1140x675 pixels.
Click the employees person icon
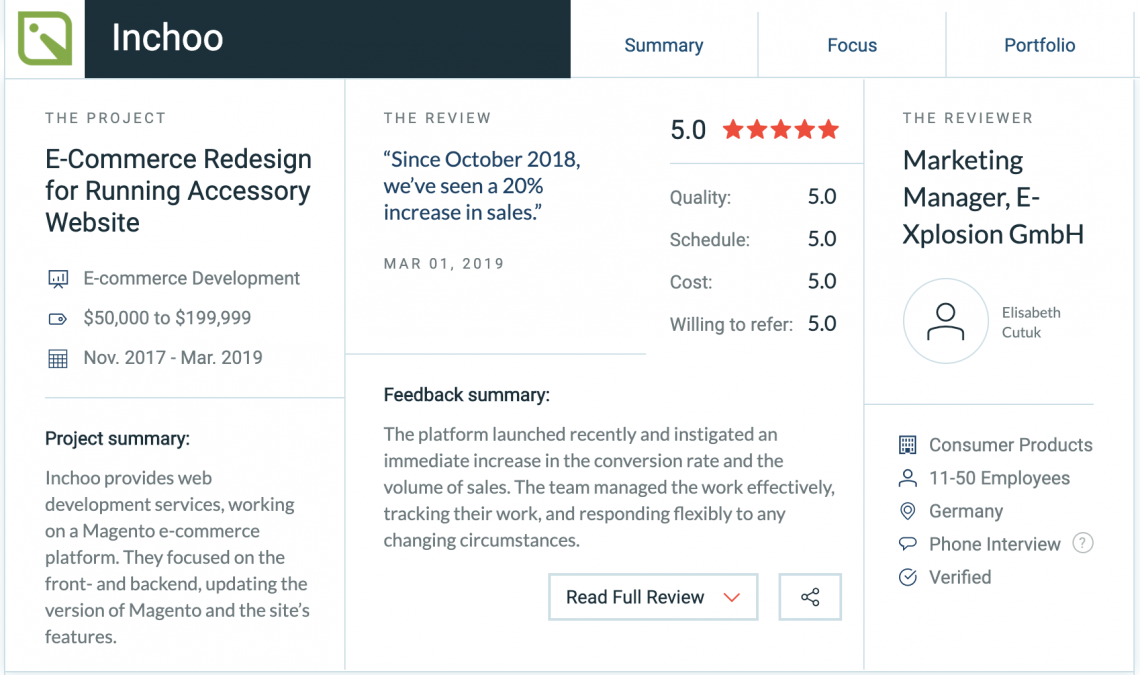click(x=907, y=478)
